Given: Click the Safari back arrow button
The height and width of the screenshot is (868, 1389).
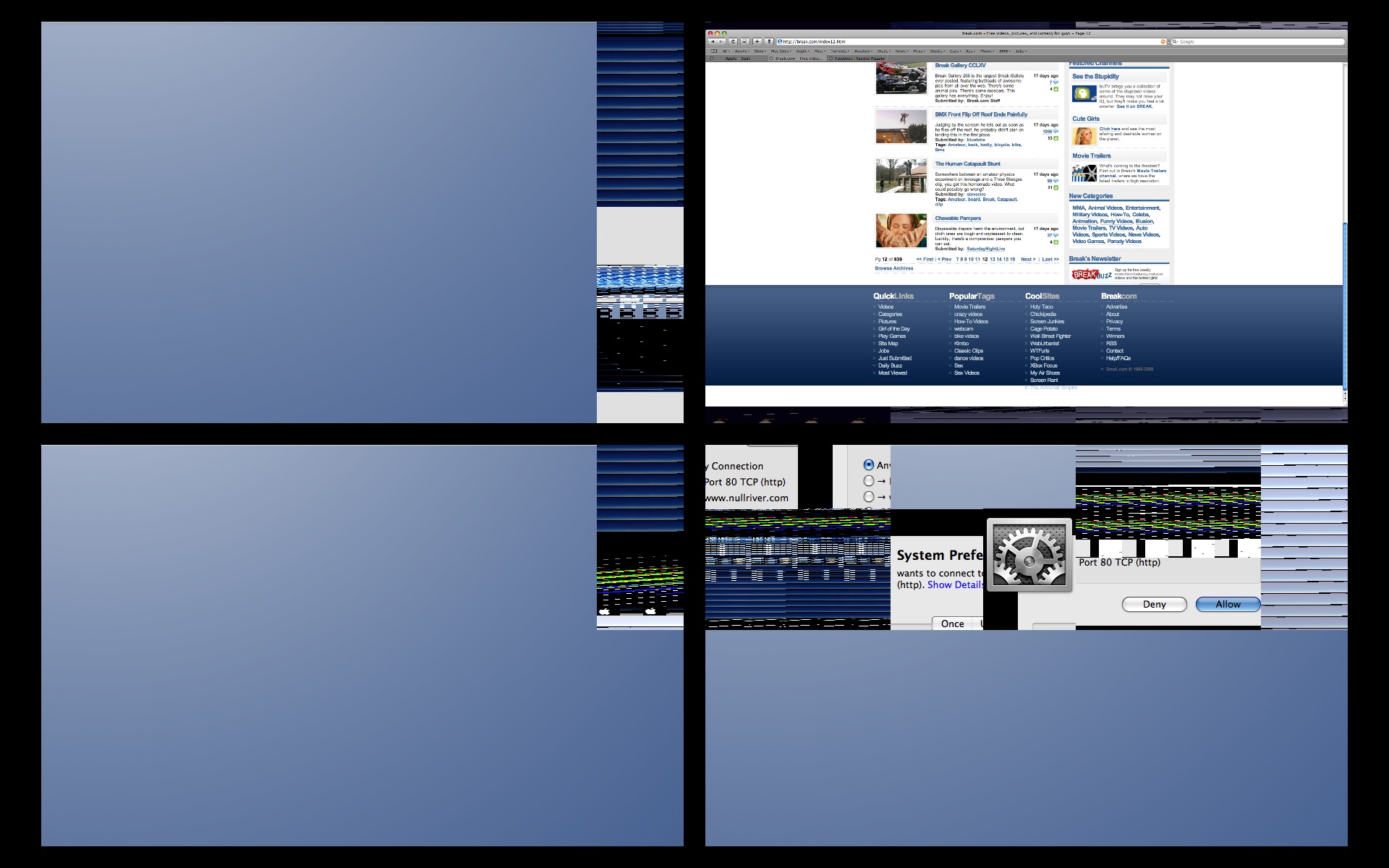Looking at the screenshot, I should click(713, 41).
